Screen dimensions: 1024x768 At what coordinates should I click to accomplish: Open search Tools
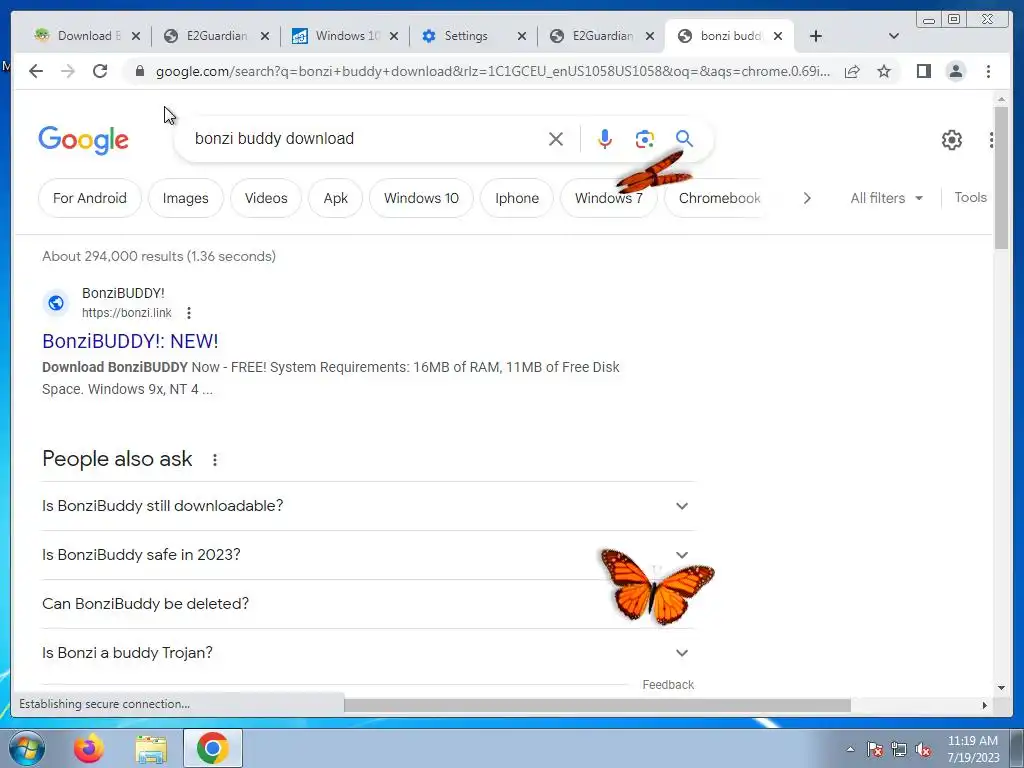tap(970, 197)
